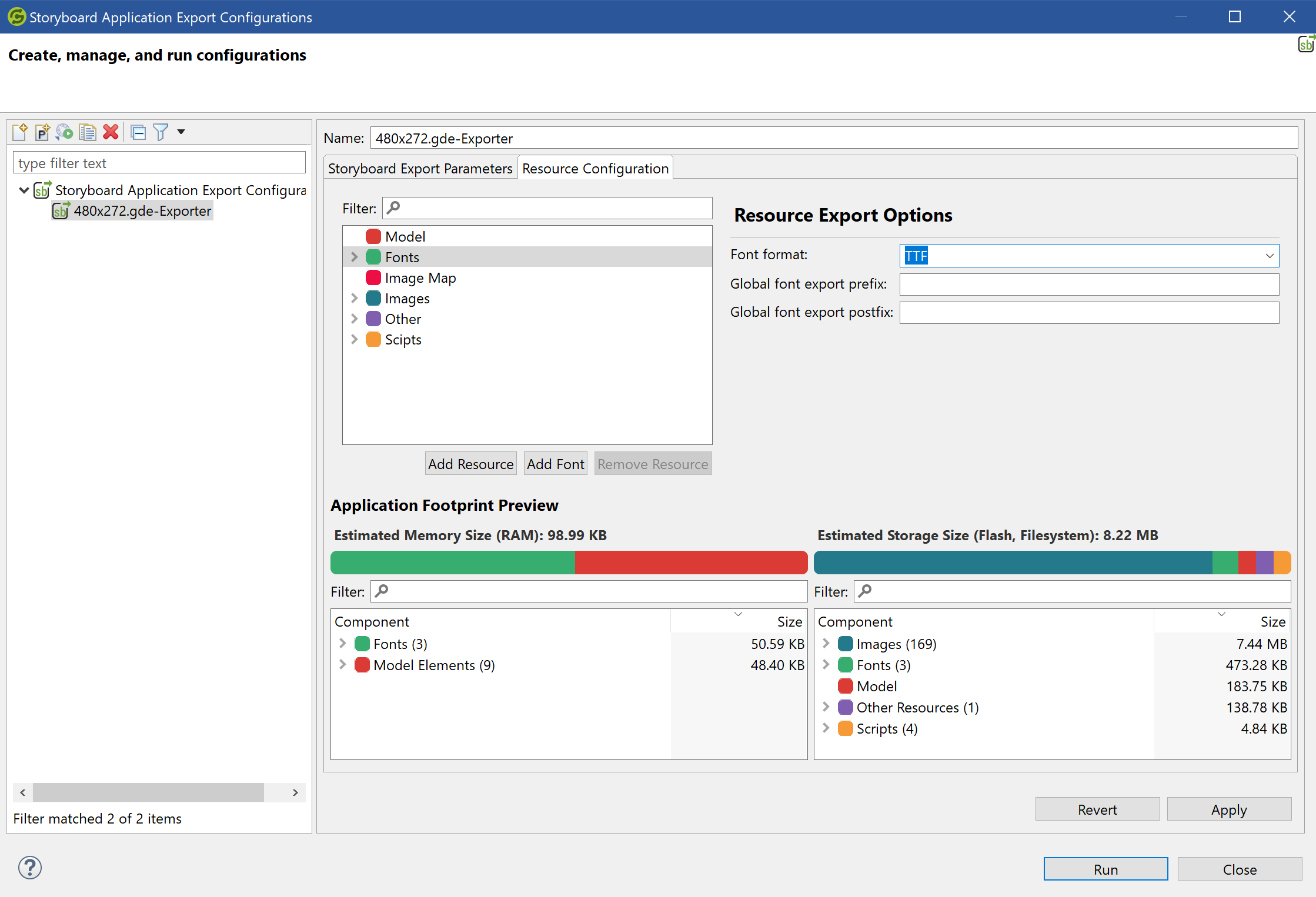Expand the Fonts node in resource tree
The height and width of the screenshot is (897, 1316).
[x=355, y=257]
